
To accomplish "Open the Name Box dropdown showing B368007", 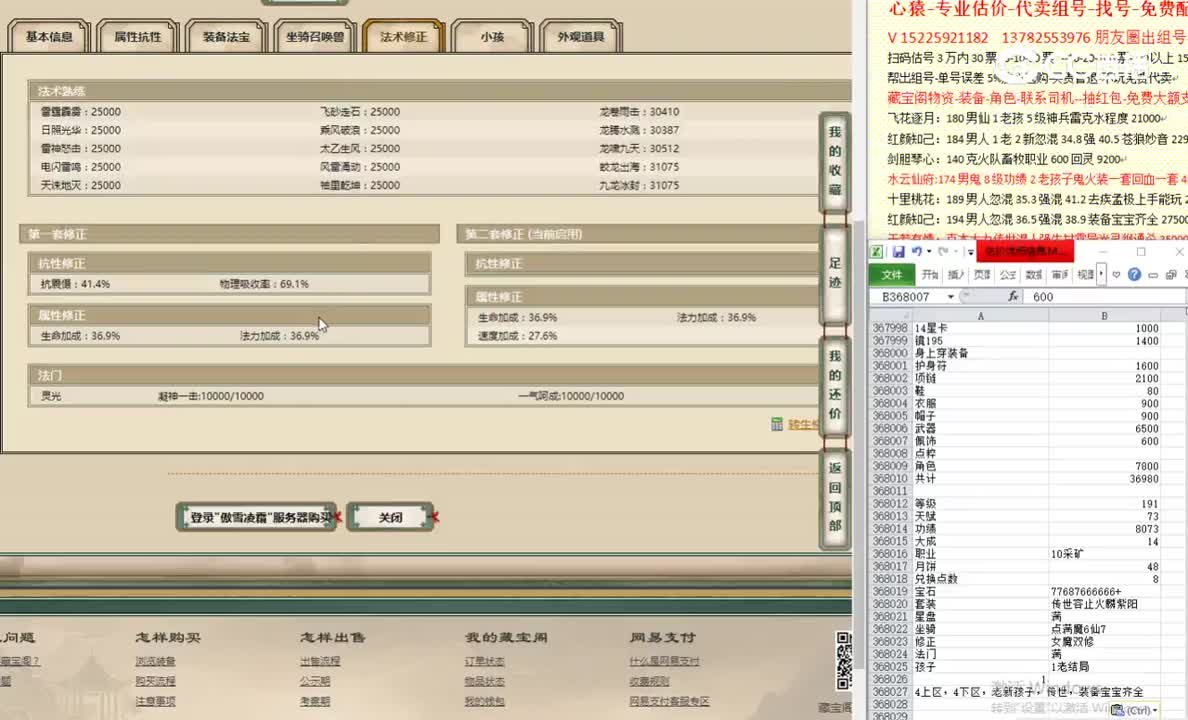I will click(950, 296).
